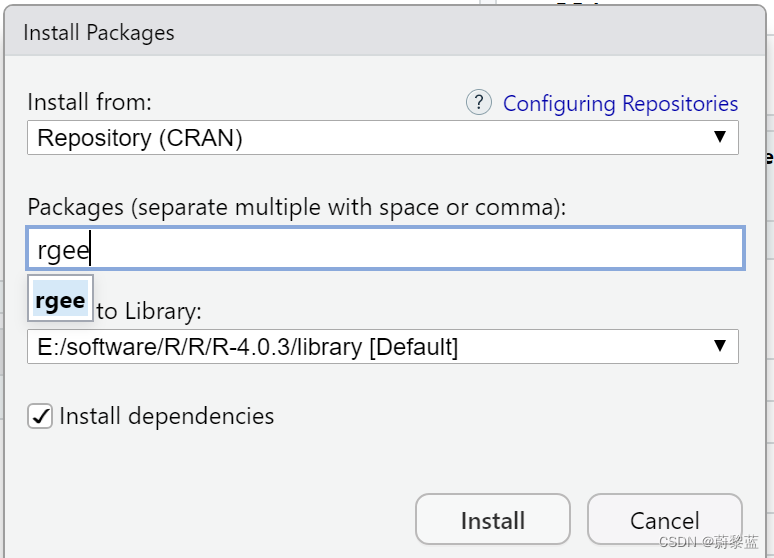Click the Install button
Image resolution: width=774 pixels, height=558 pixels.
click(x=493, y=519)
